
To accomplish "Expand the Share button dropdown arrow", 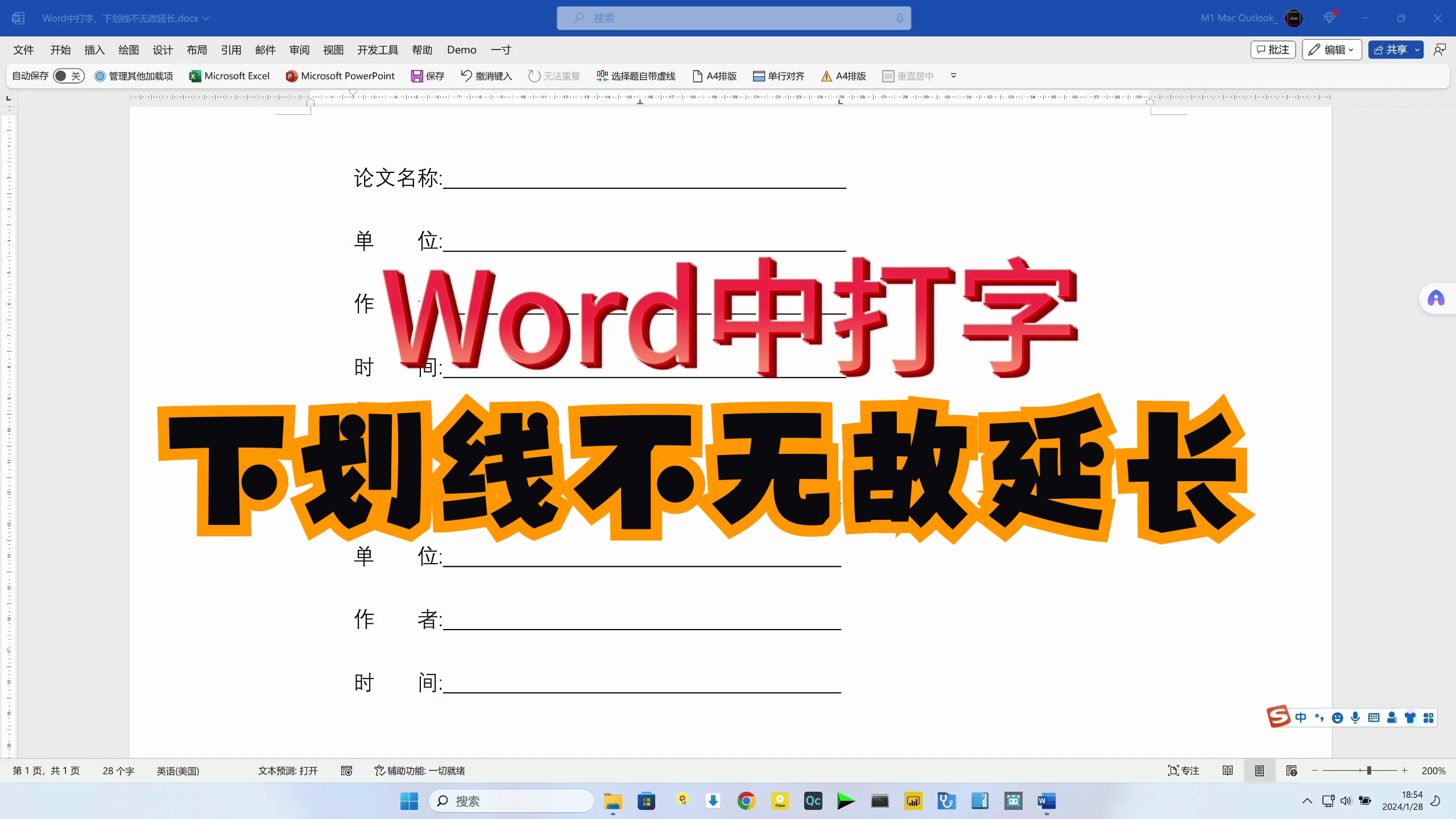I will click(1417, 50).
